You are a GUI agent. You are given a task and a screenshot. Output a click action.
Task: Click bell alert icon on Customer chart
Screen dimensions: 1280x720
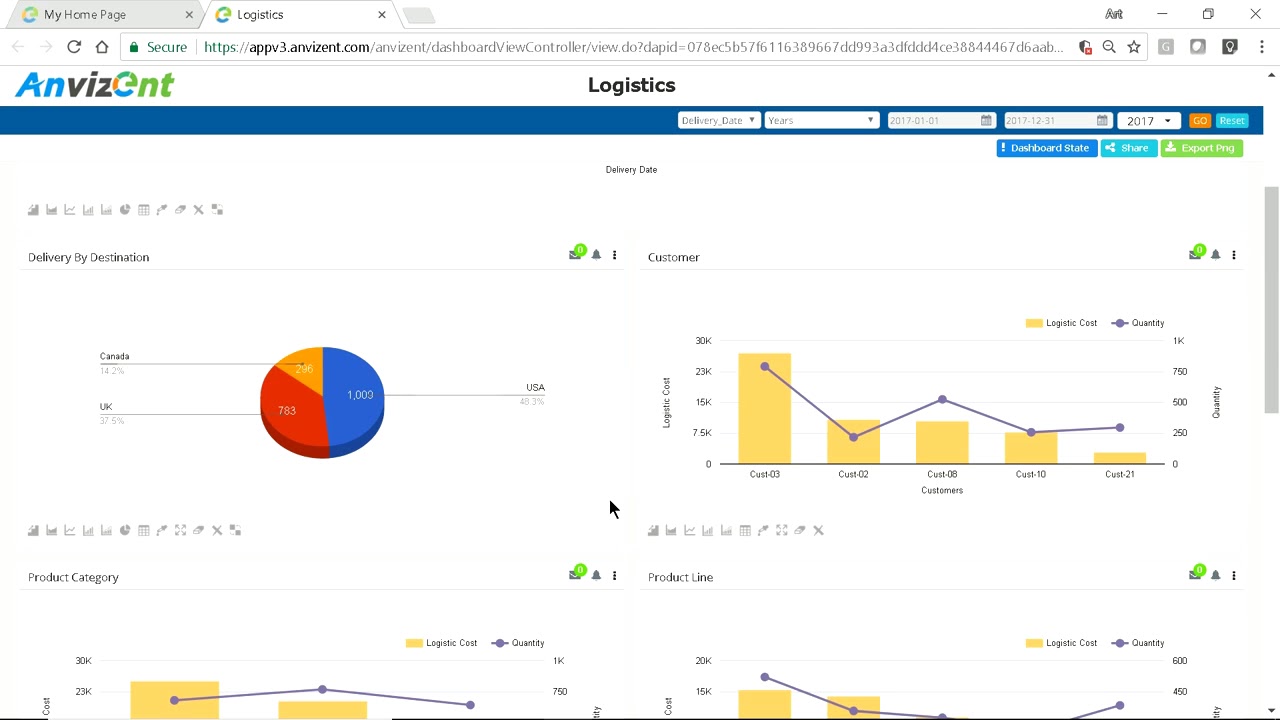point(1216,255)
